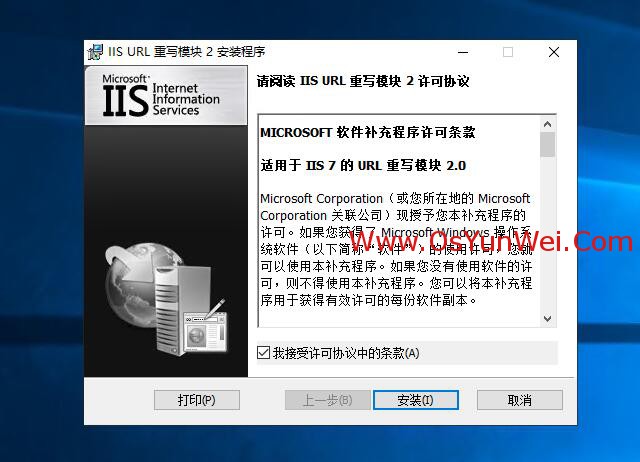Cancel setup using the 取消 button

pyautogui.click(x=520, y=400)
